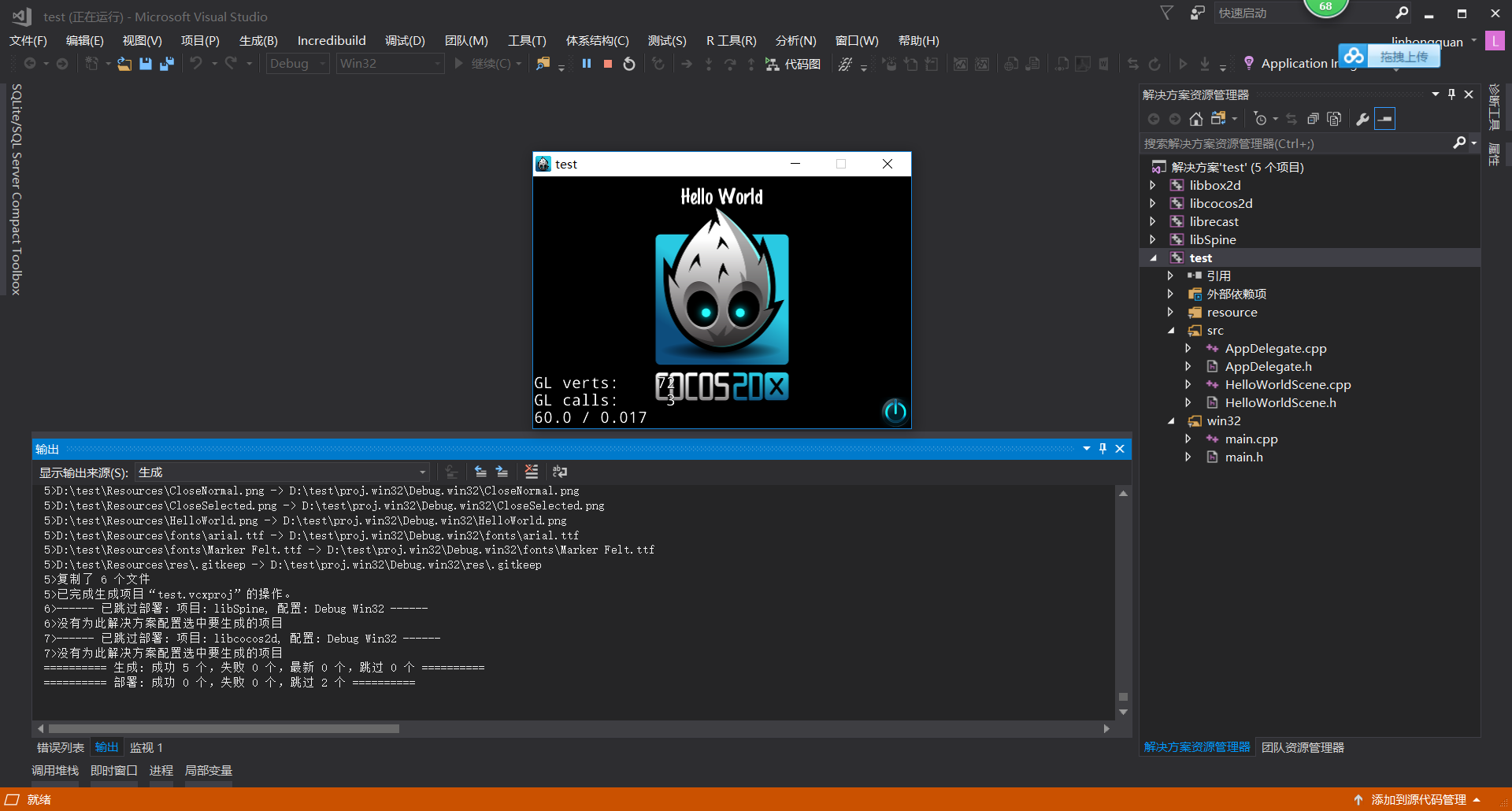
Task: Collapse the test project node
Action: coord(1153,257)
